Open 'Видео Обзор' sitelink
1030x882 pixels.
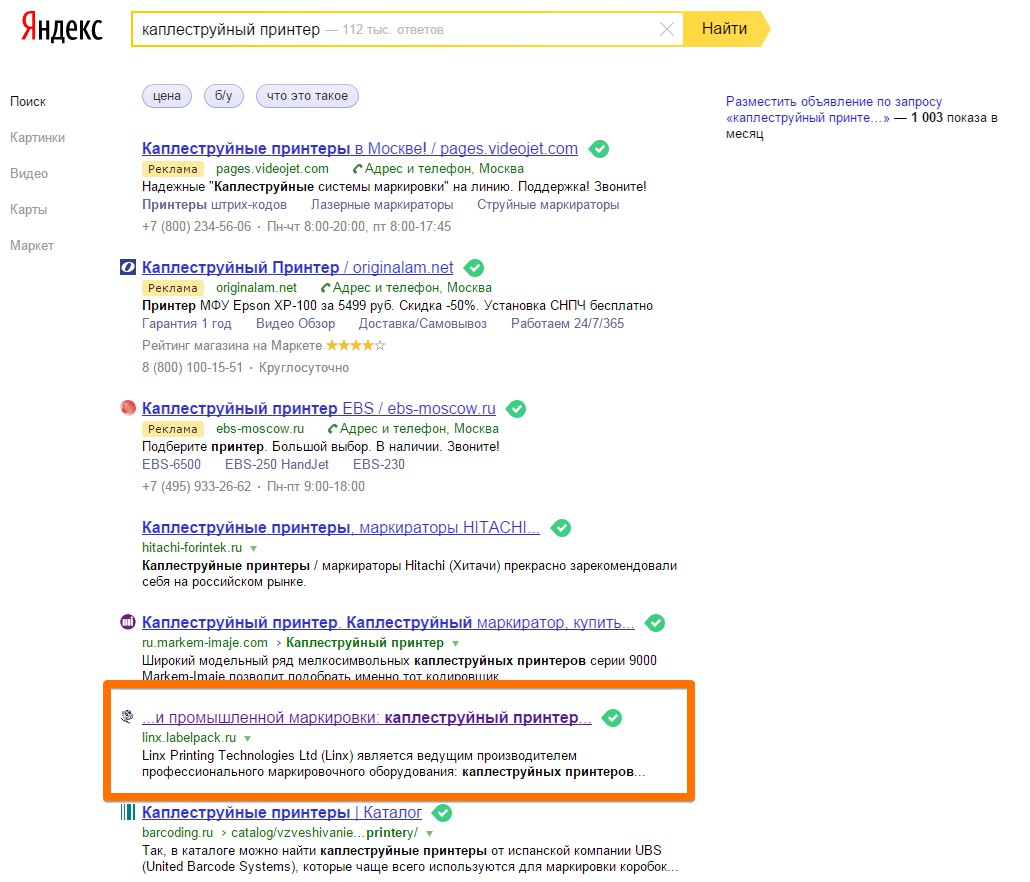(296, 324)
